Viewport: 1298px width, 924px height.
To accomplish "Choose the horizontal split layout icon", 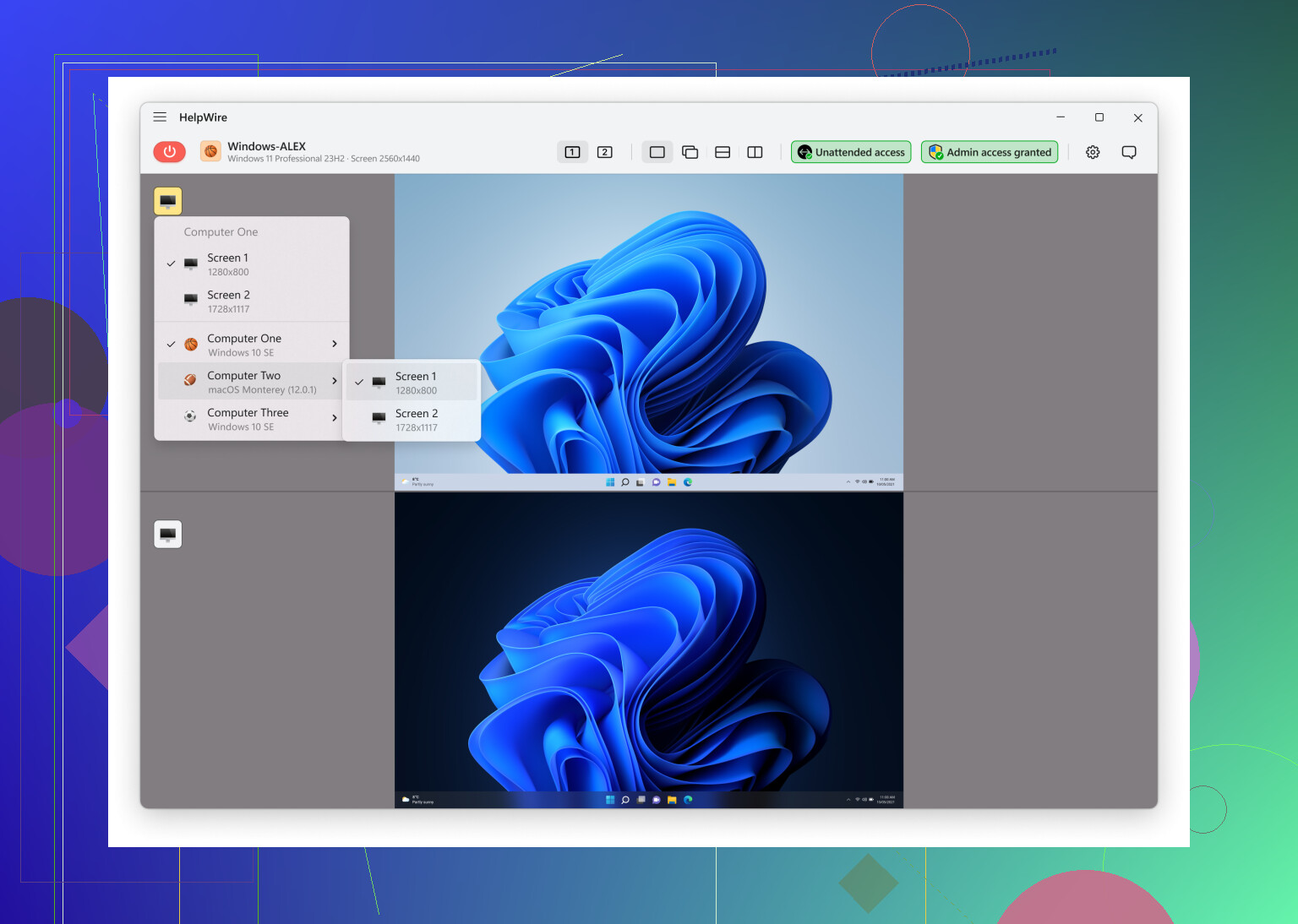I will [723, 152].
